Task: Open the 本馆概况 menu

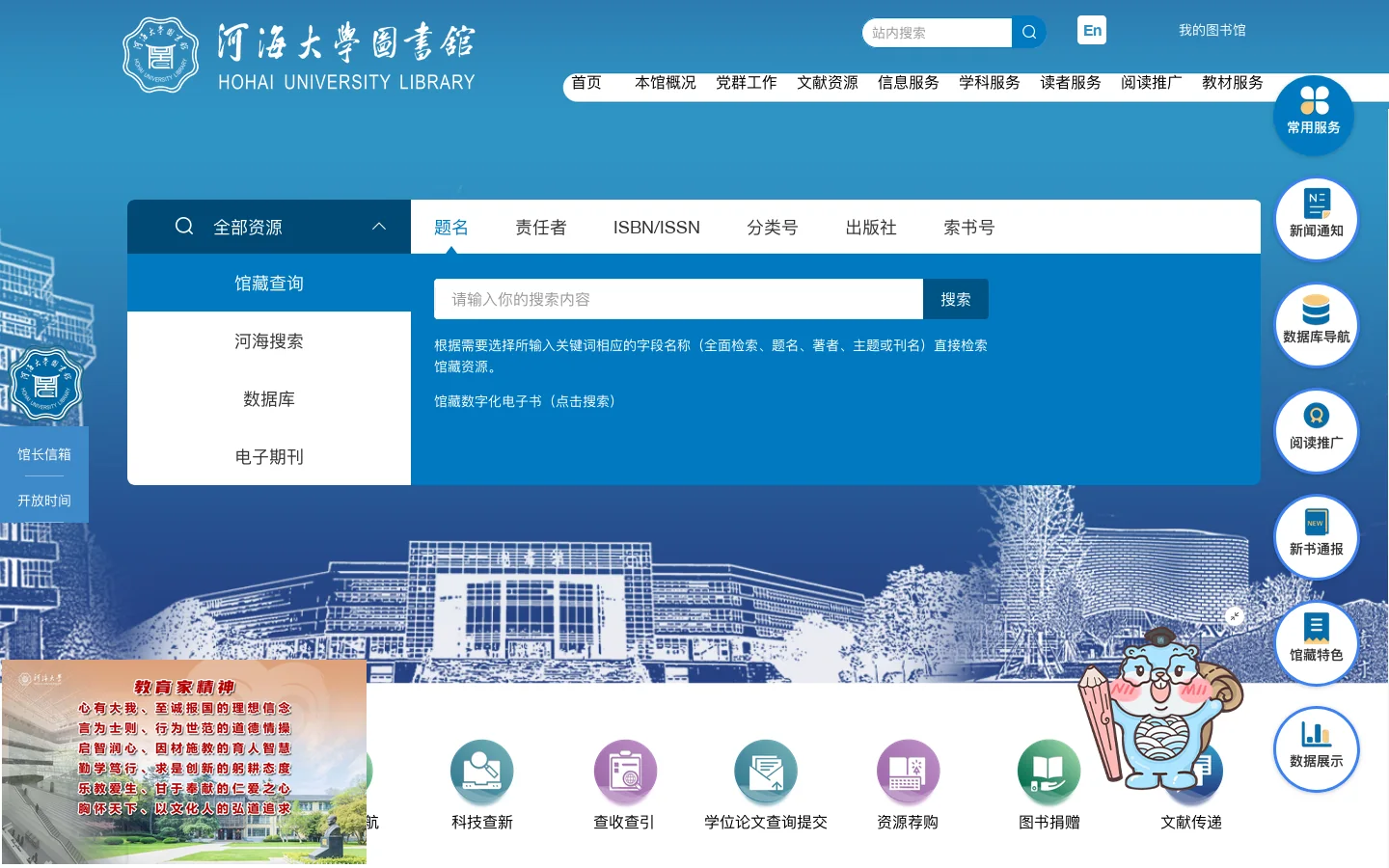Action: [666, 82]
